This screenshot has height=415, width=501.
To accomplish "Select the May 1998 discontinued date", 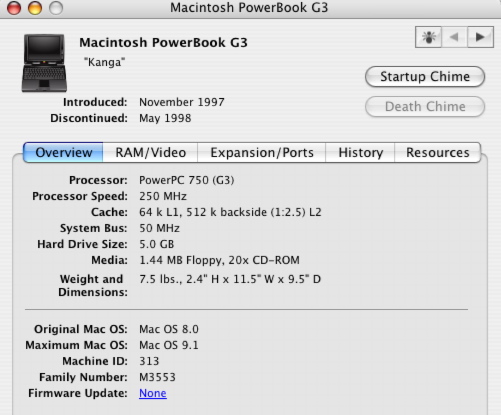I will tap(165, 118).
